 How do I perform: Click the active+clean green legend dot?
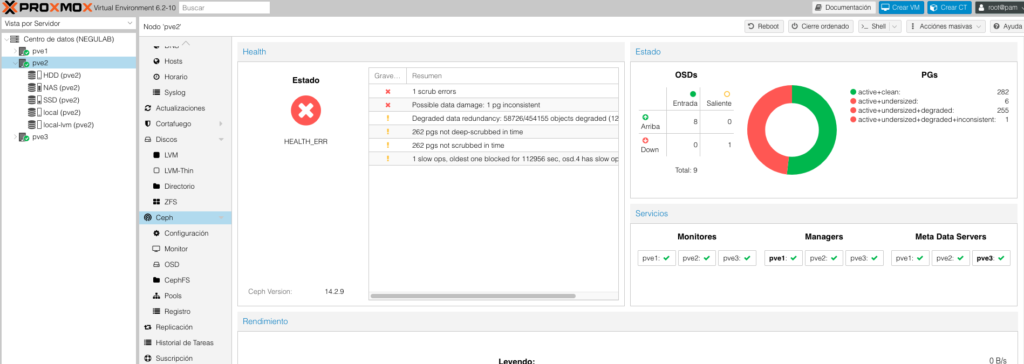click(x=853, y=92)
